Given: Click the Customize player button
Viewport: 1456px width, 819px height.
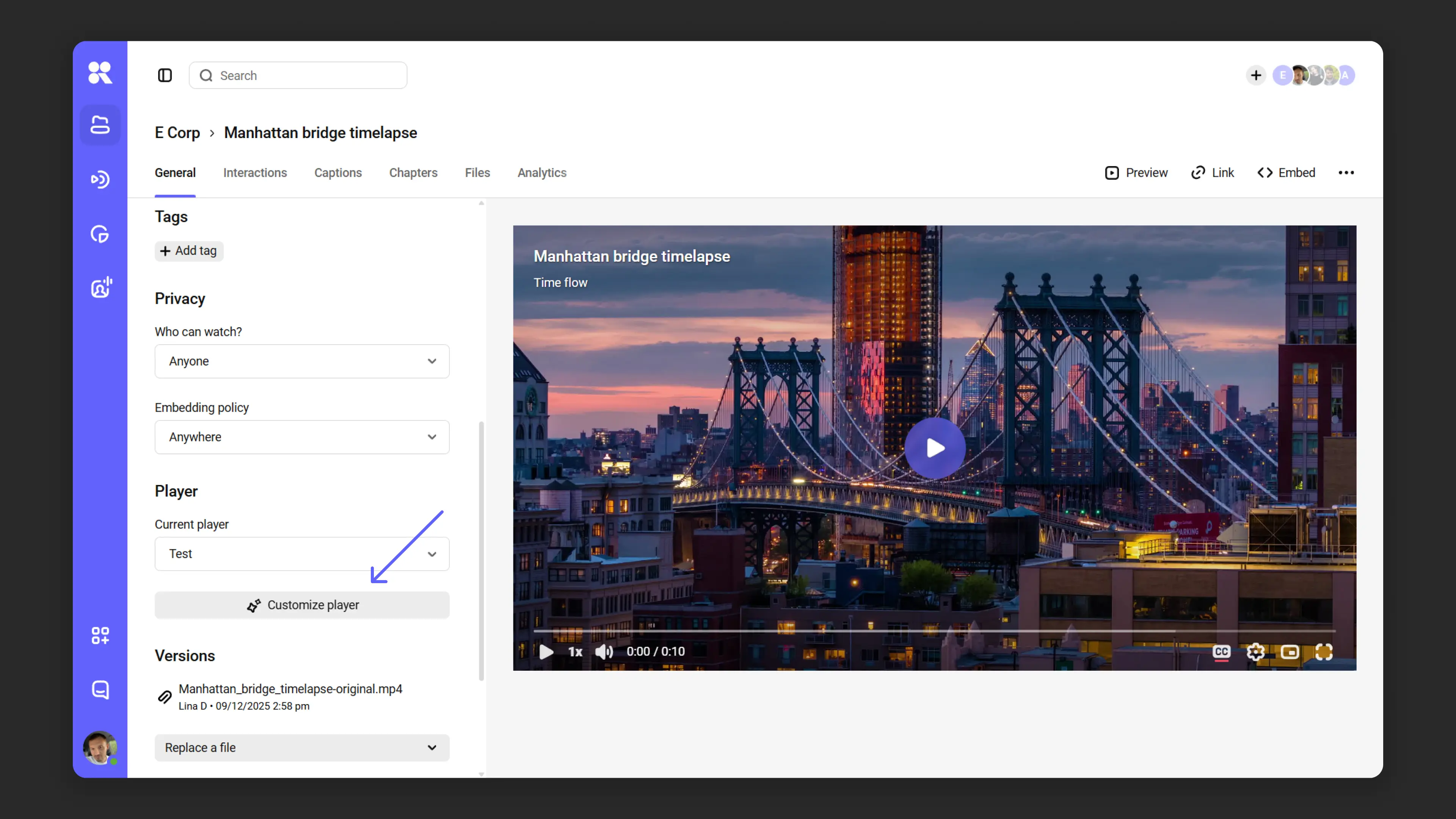Looking at the screenshot, I should click(302, 605).
